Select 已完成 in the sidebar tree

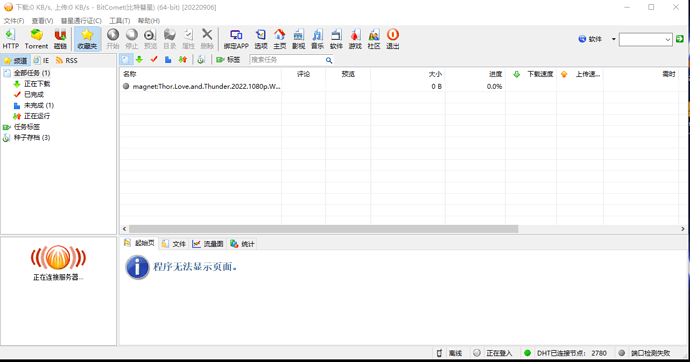pyautogui.click(x=34, y=95)
